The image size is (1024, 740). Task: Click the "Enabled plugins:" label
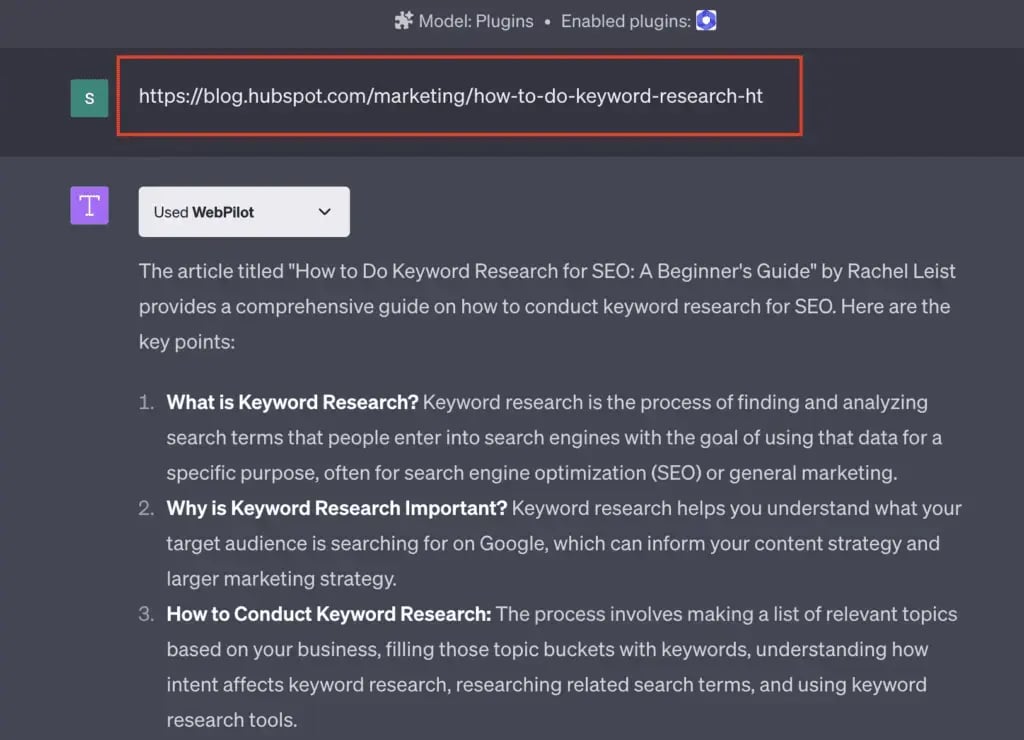[625, 21]
